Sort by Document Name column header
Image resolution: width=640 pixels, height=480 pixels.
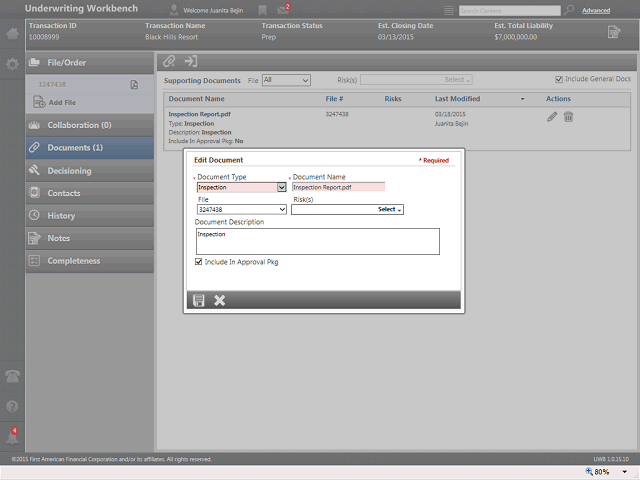[196, 99]
